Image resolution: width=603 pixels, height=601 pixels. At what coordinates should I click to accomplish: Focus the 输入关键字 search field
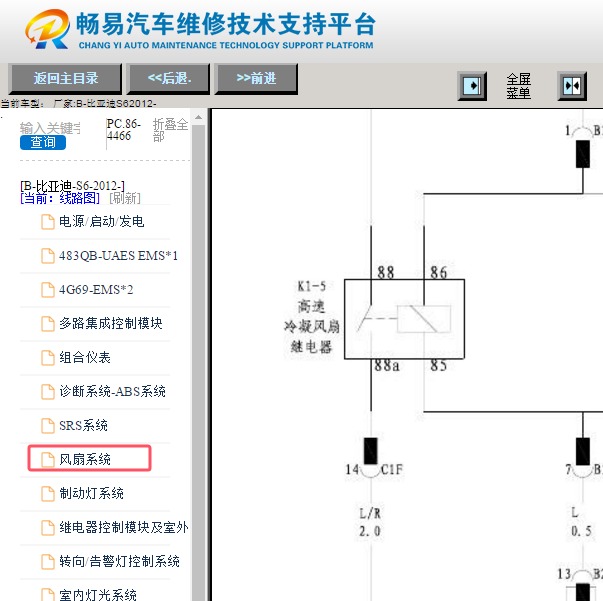coord(50,128)
